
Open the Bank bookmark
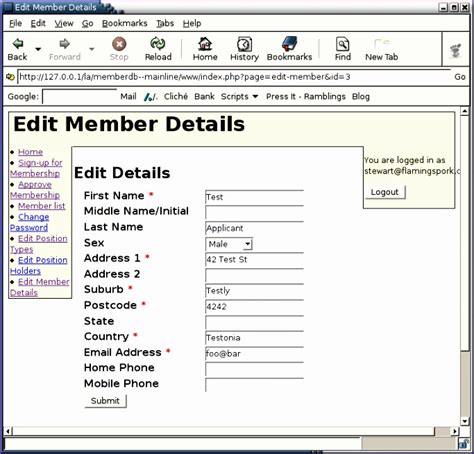[204, 97]
